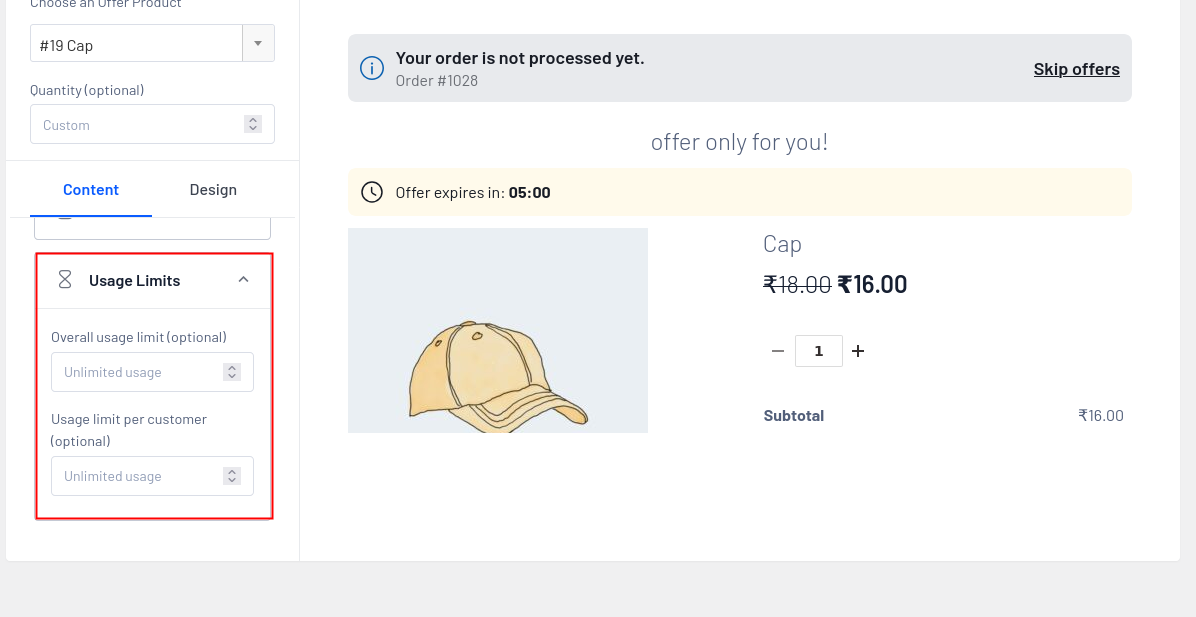Click the info icon in the order notice
The width and height of the screenshot is (1196, 617).
click(371, 68)
